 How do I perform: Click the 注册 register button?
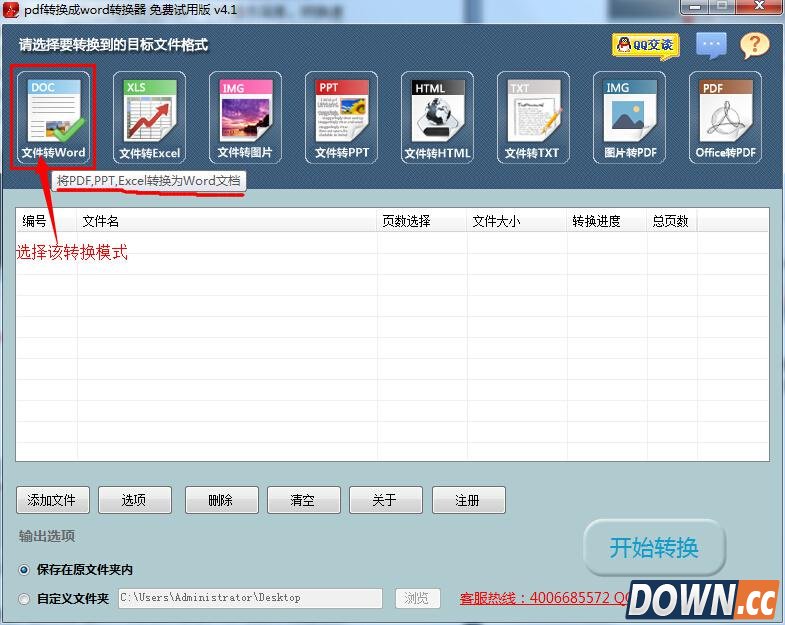(x=469, y=500)
